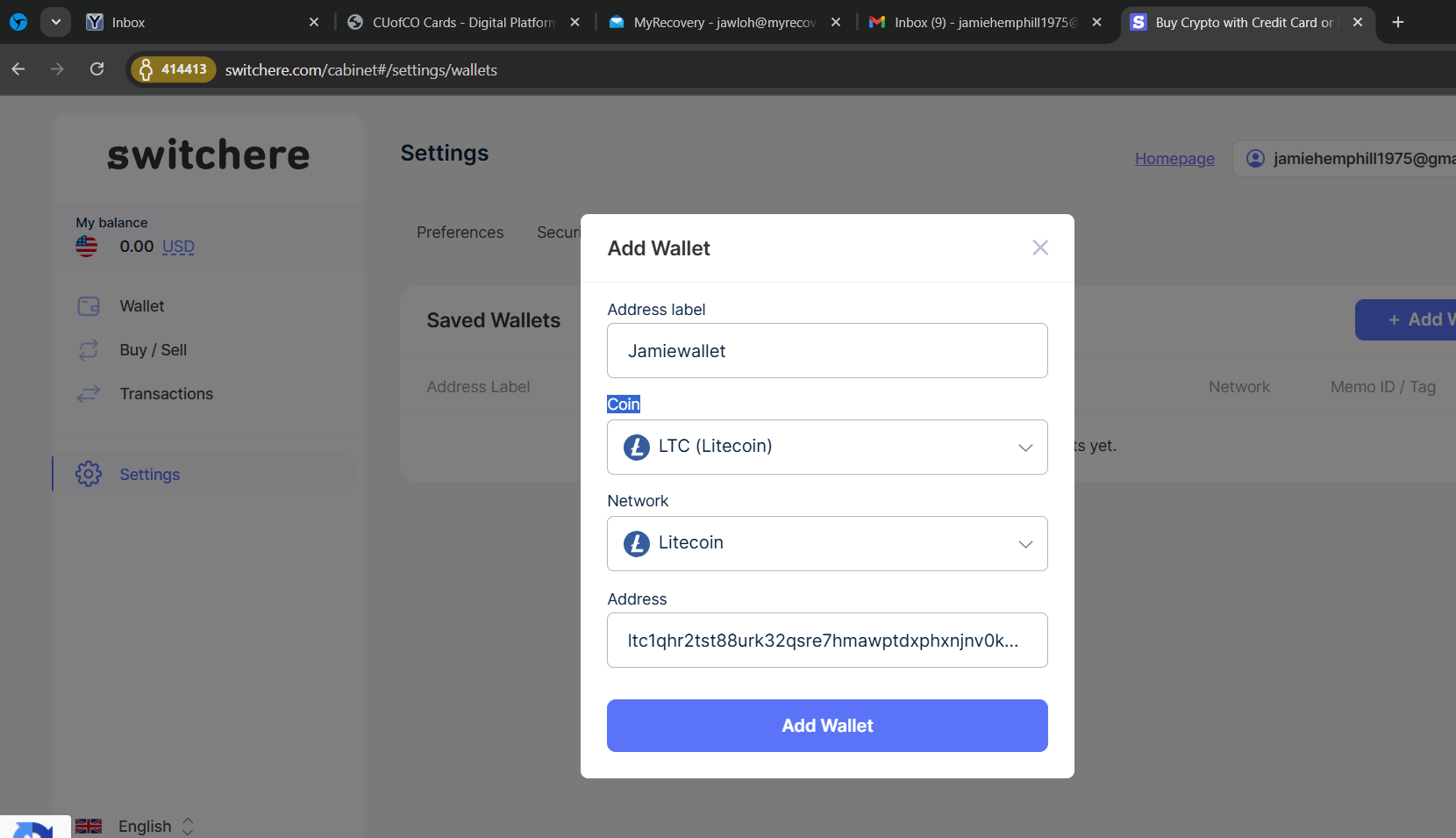The width and height of the screenshot is (1456, 838).
Task: Change the USD balance currency
Action: pyautogui.click(x=178, y=247)
